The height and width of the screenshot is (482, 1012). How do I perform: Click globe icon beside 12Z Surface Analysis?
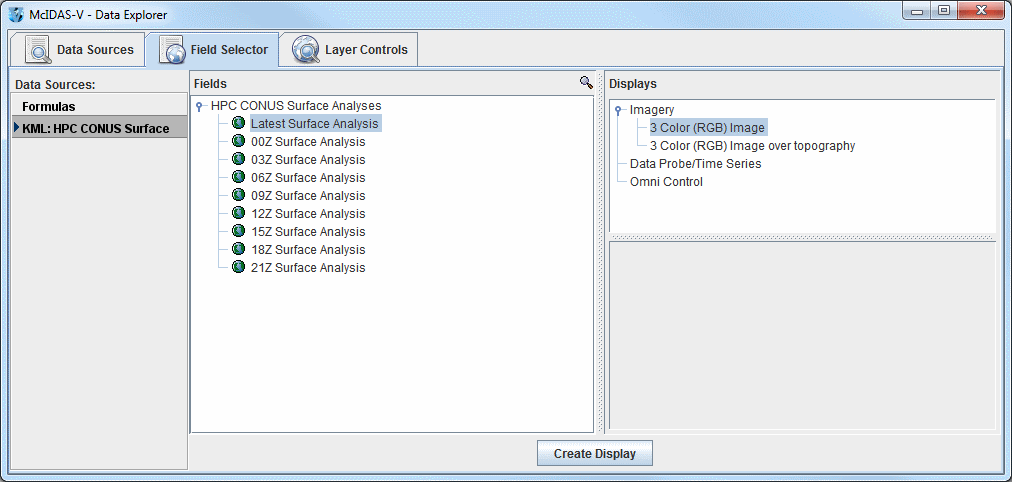[x=238, y=214]
